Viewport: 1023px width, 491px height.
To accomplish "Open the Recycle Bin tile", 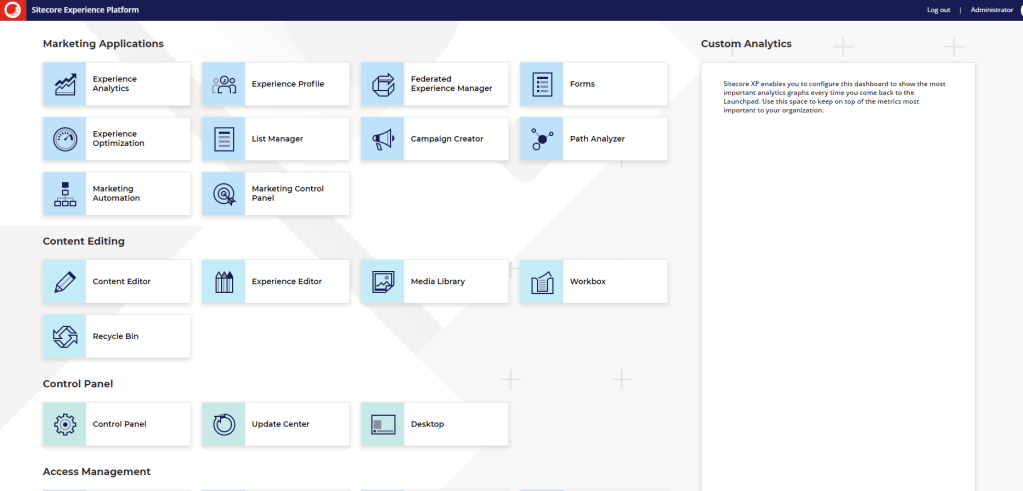I will pyautogui.click(x=116, y=337).
